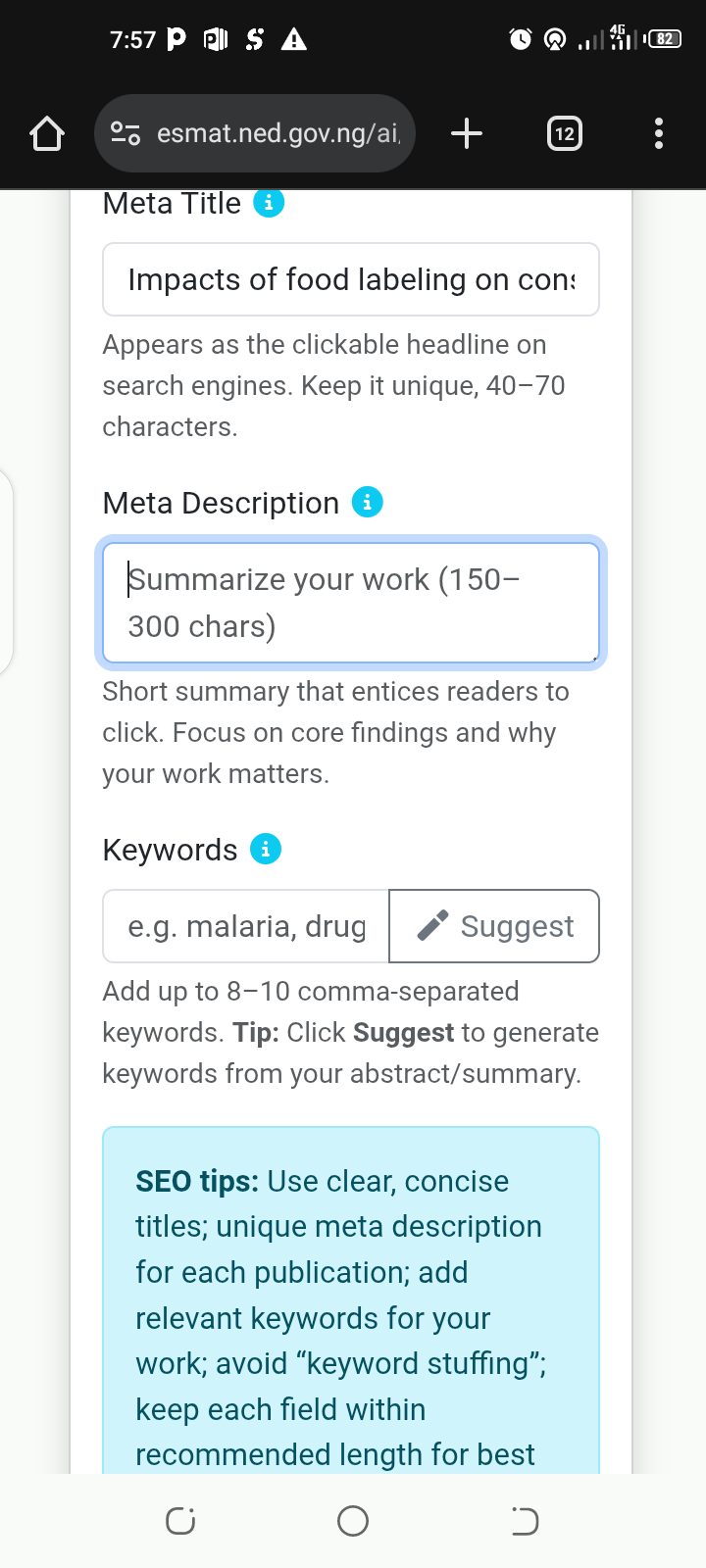Open site info icon in address bar
This screenshot has height=1568, width=706.
(x=126, y=133)
